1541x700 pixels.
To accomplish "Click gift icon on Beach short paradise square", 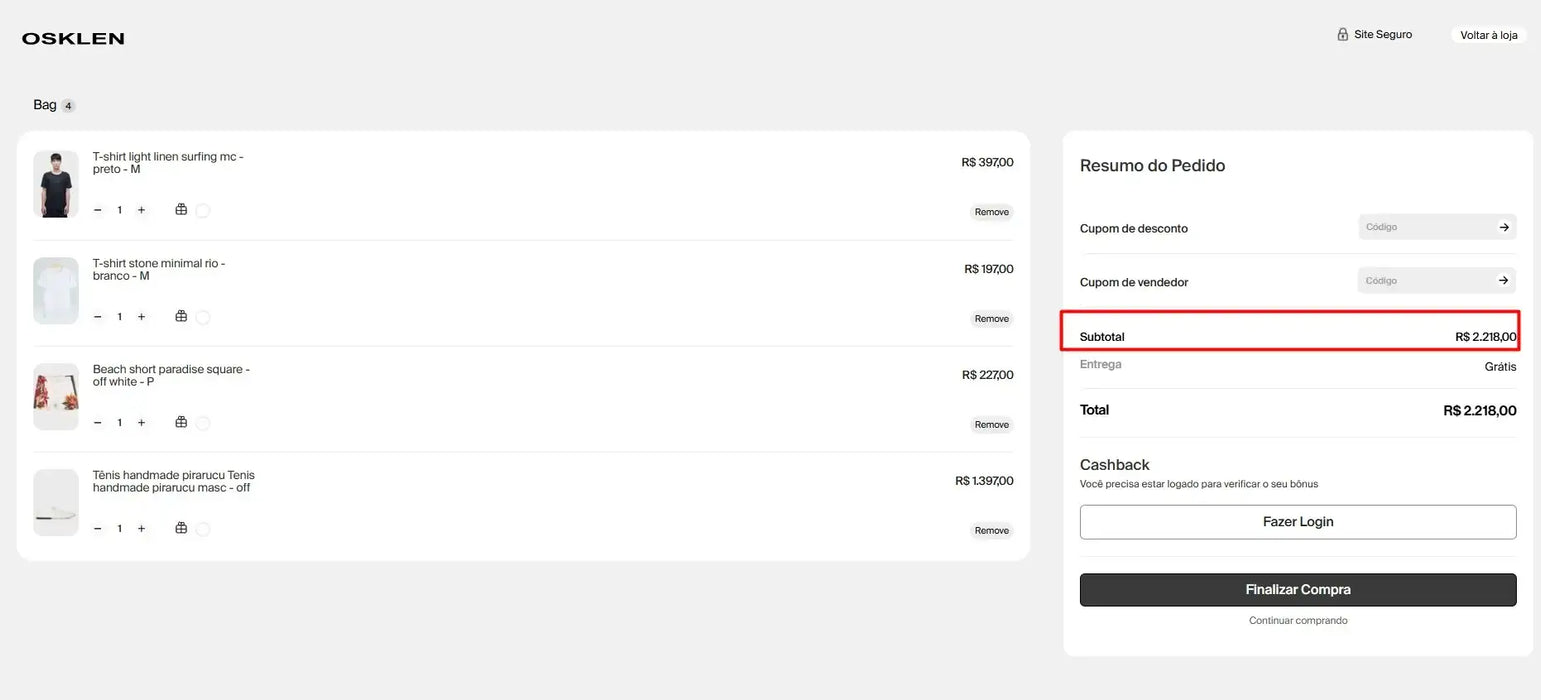I will point(181,422).
